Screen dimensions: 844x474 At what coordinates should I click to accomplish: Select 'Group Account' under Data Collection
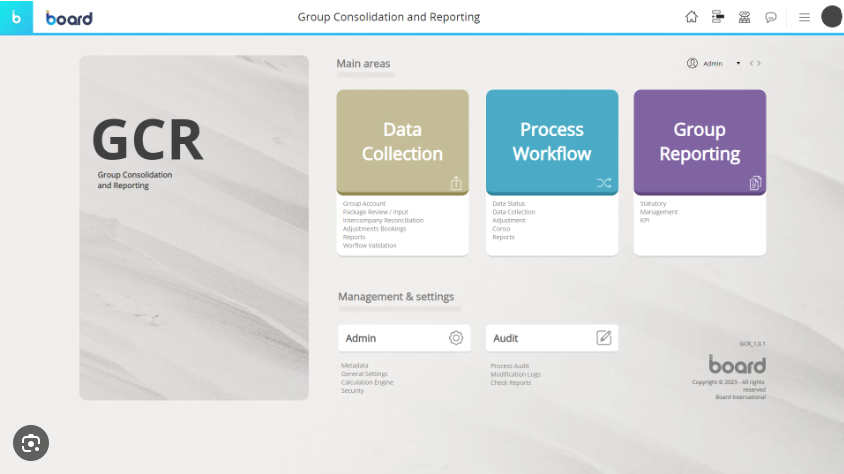pos(364,203)
